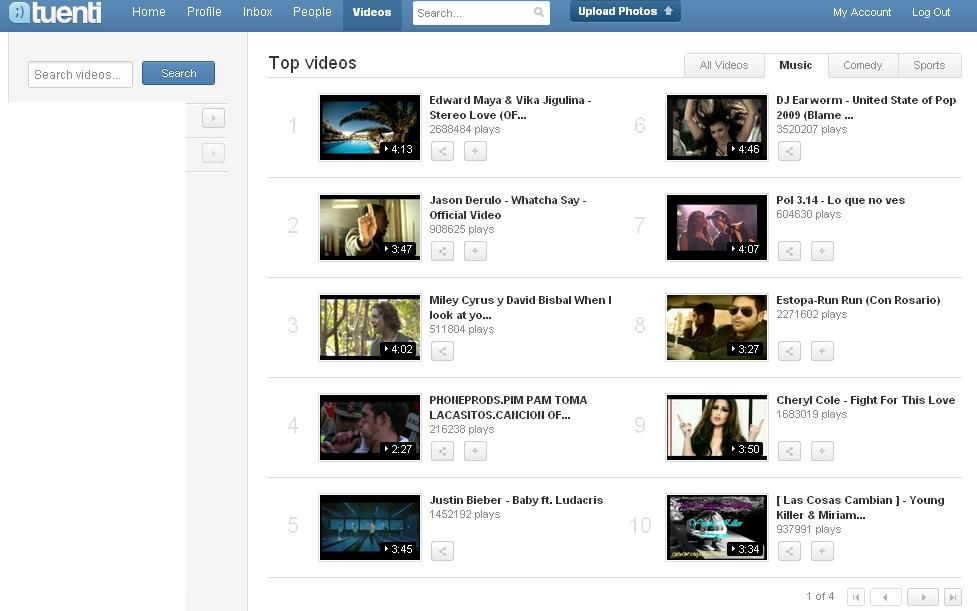Click the tuenti logo

(55, 12)
